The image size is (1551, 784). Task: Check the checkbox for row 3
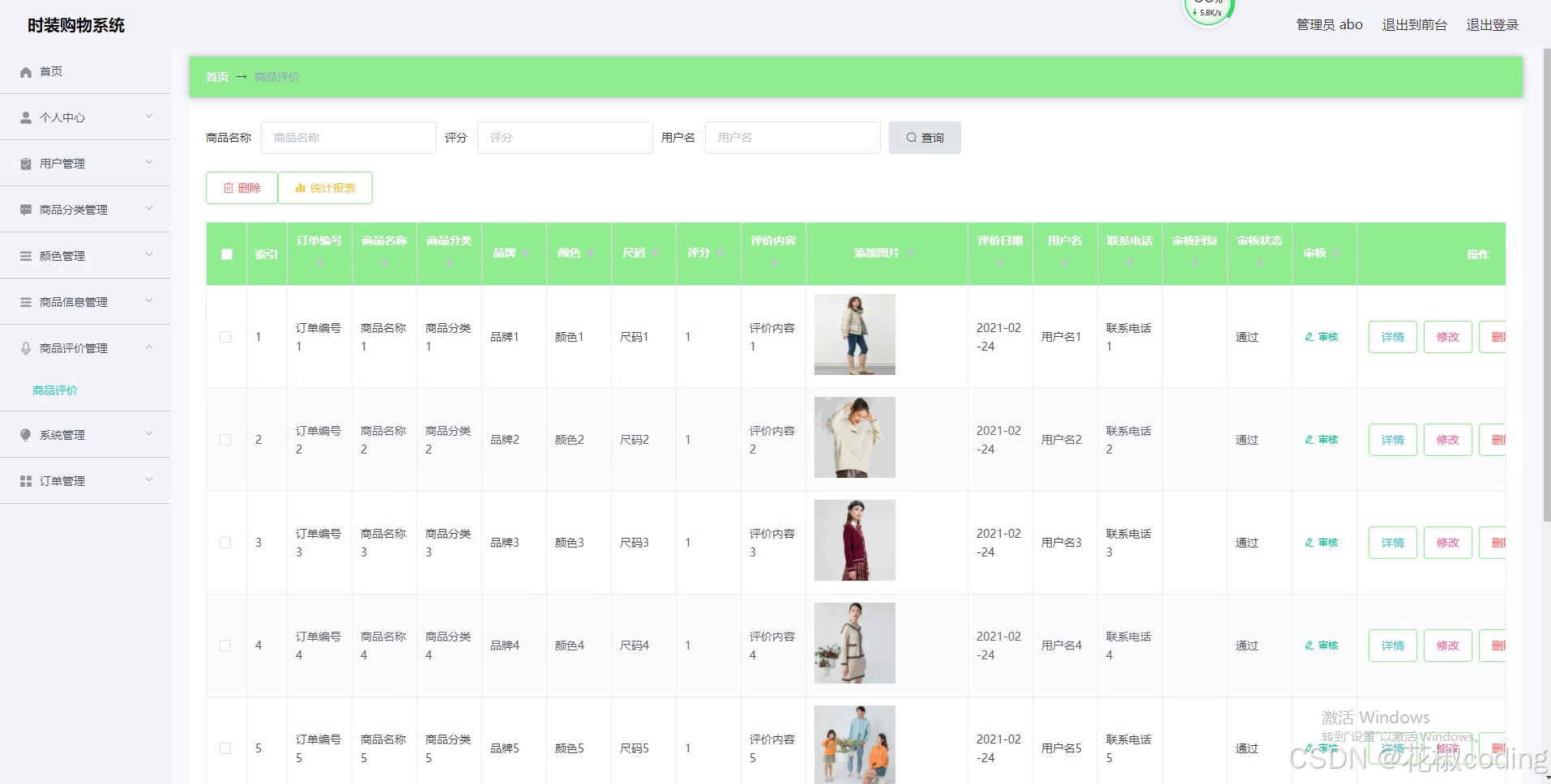(x=225, y=543)
